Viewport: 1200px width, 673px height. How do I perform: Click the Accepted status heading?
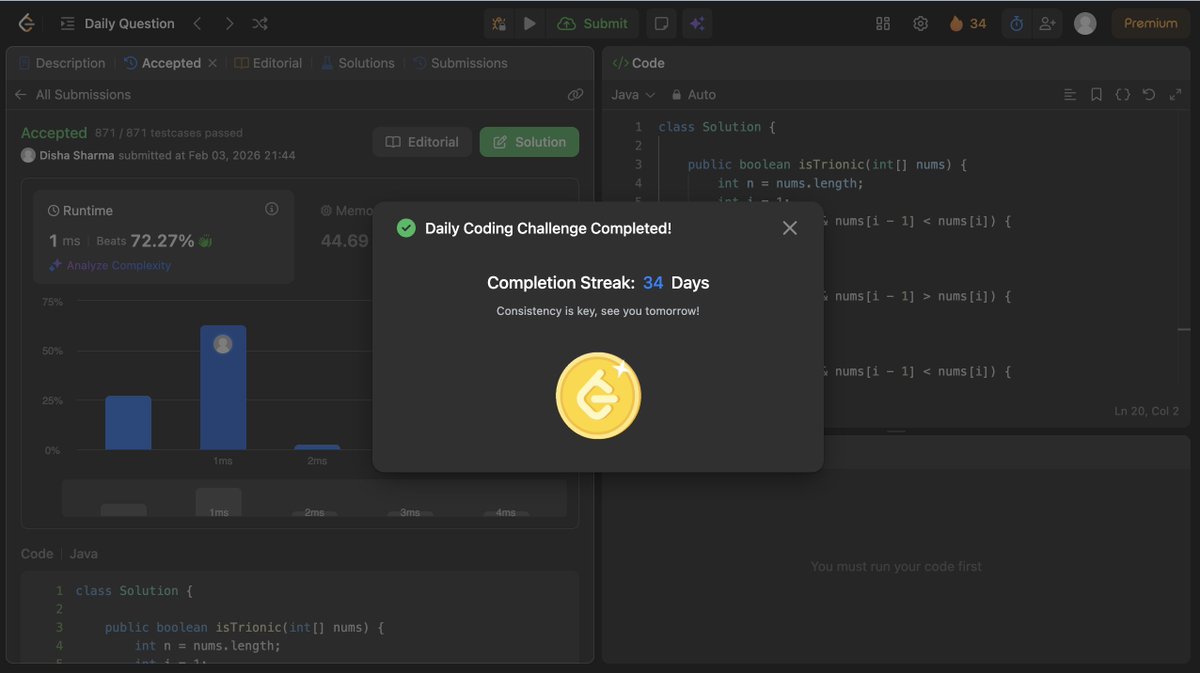click(54, 133)
